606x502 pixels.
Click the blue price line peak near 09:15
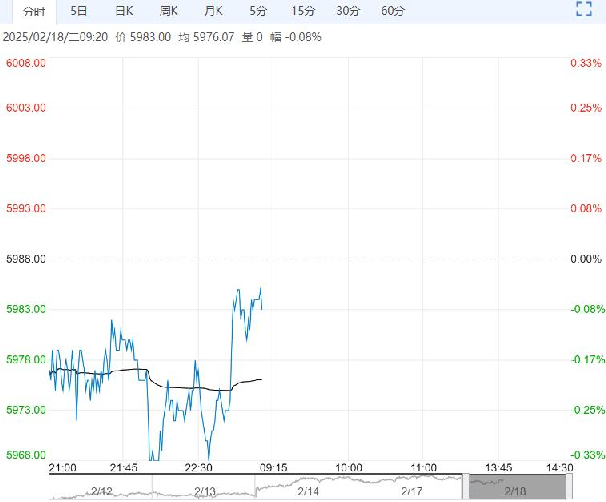[x=261, y=289]
